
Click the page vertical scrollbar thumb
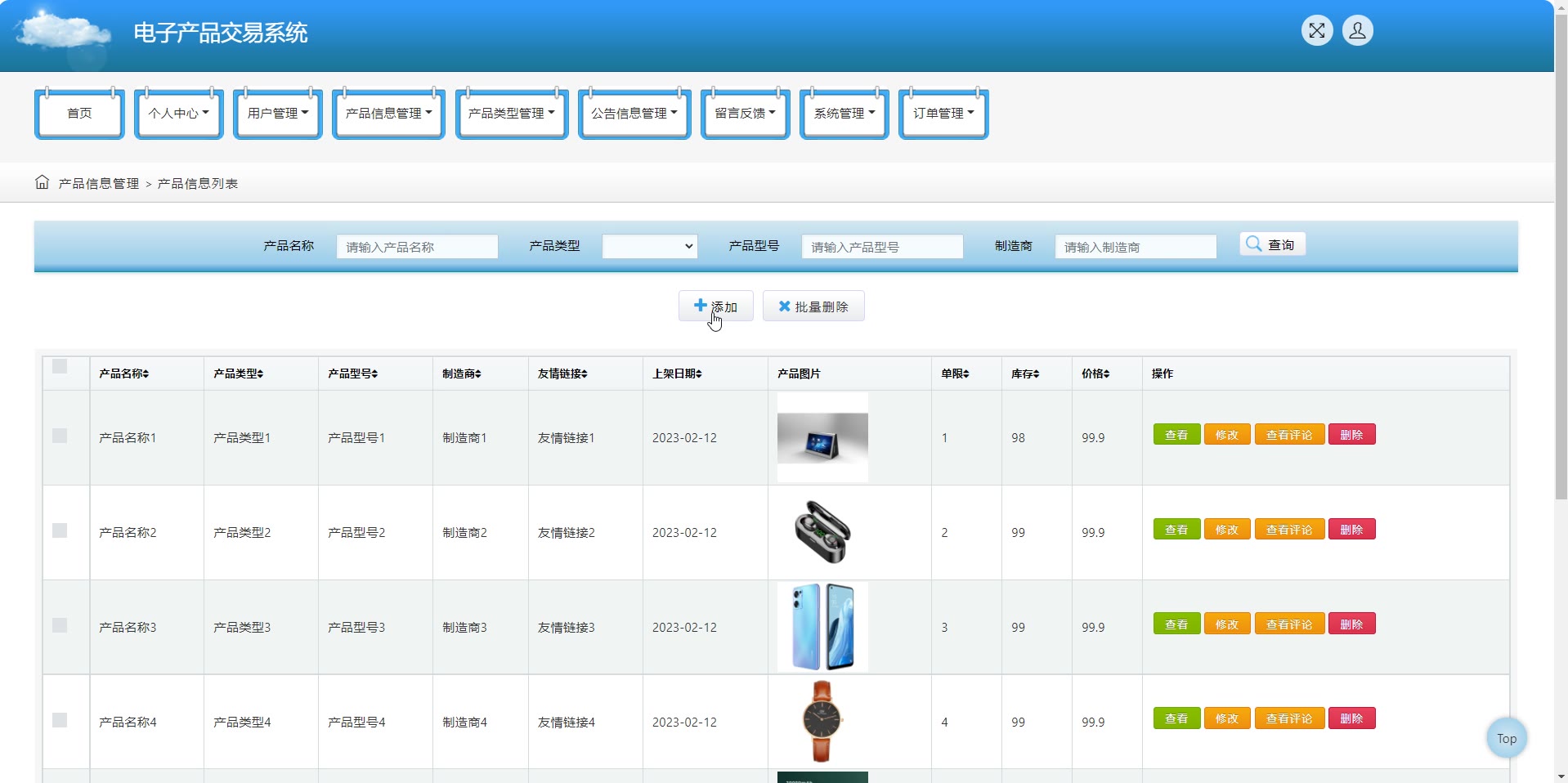point(1561,257)
